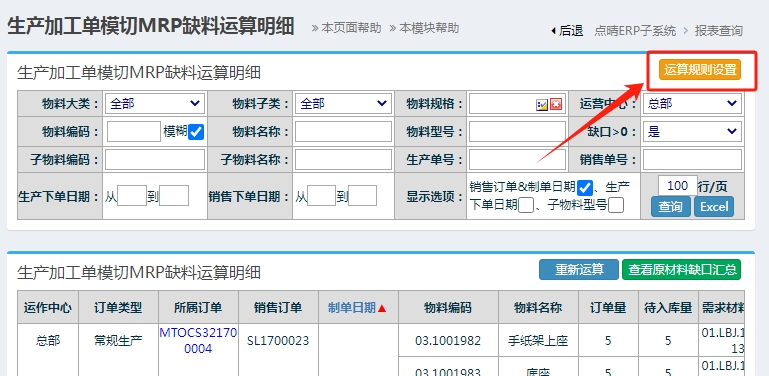The image size is (769, 376).
Task: Export results with the Excel button
Action: pos(714,206)
